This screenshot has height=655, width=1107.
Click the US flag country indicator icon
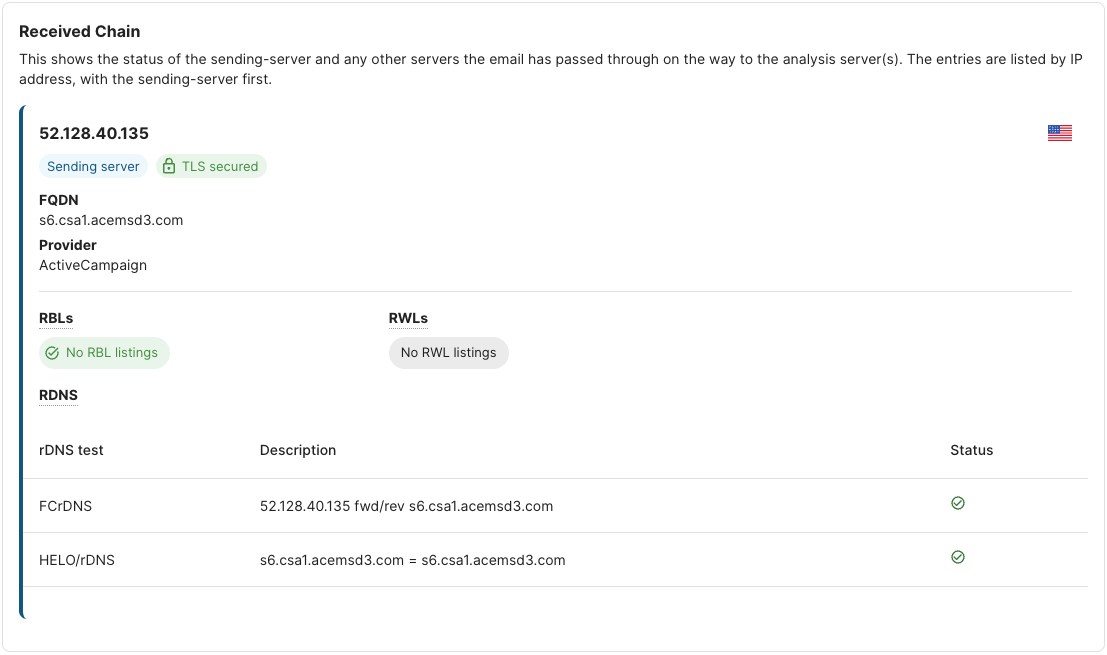pyautogui.click(x=1059, y=132)
